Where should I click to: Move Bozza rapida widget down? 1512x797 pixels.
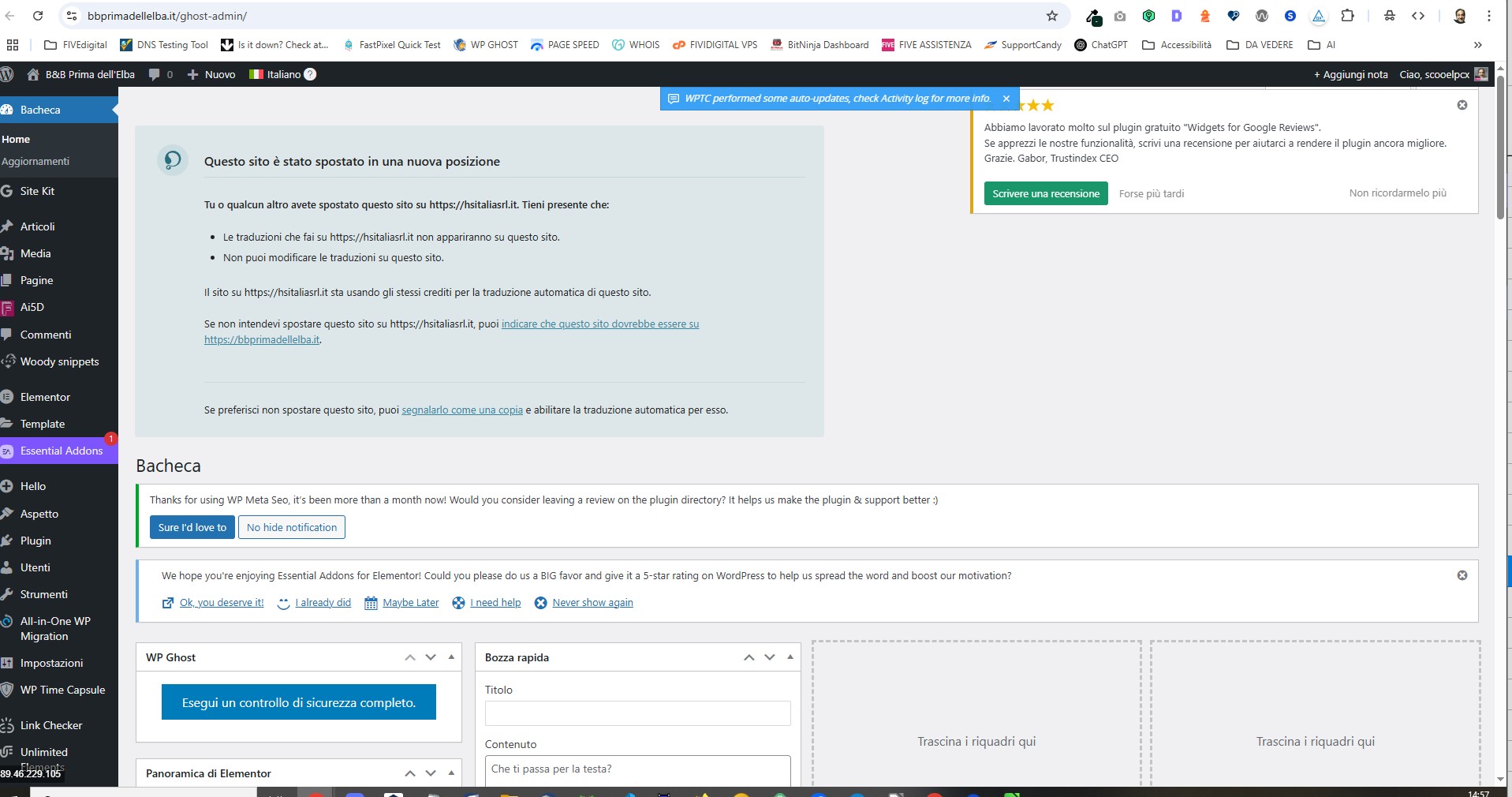(x=770, y=657)
